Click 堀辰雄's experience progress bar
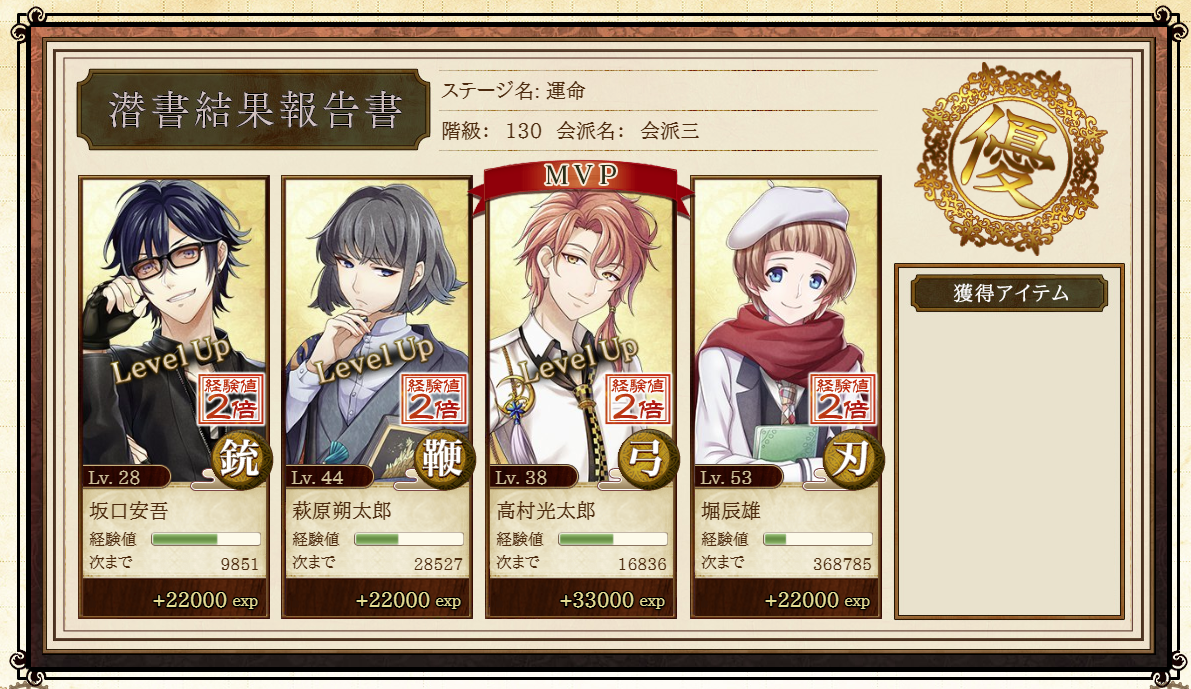1191x689 pixels. click(x=817, y=539)
